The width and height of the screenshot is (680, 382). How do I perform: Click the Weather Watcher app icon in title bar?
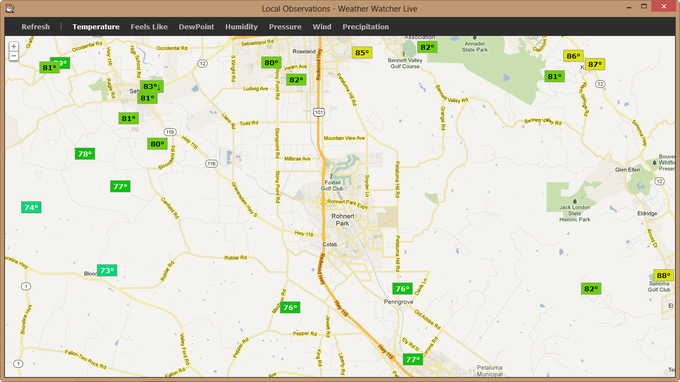[10, 8]
